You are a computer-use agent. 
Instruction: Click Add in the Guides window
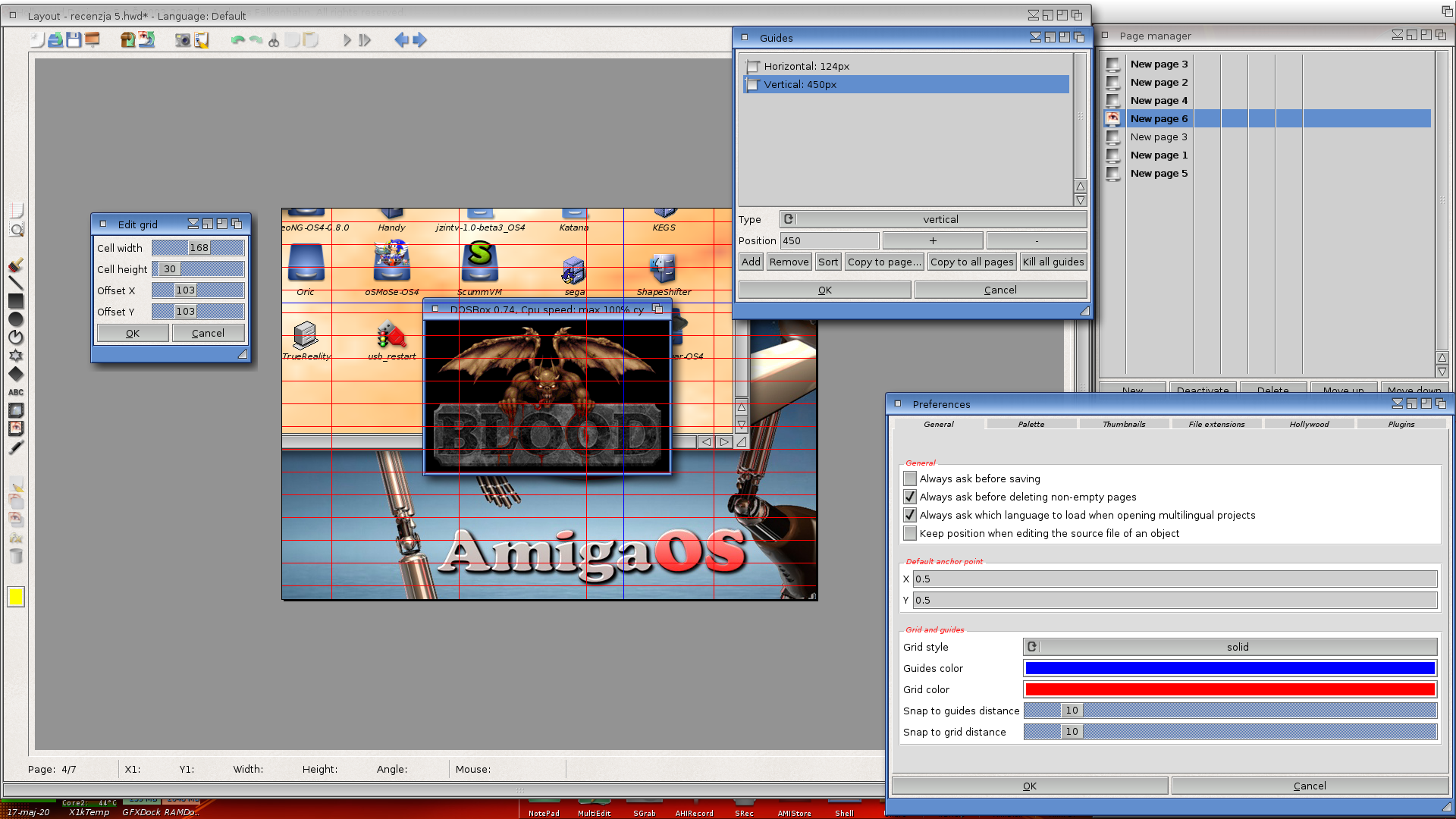click(x=751, y=262)
